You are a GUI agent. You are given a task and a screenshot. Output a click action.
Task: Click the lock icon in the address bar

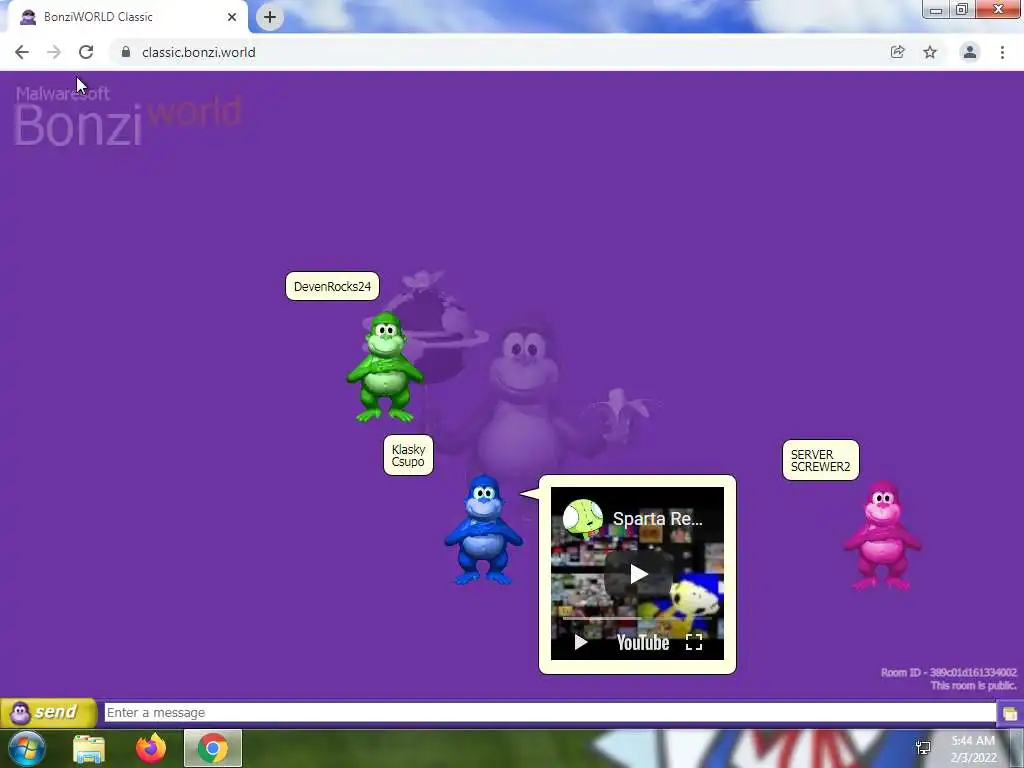126,52
